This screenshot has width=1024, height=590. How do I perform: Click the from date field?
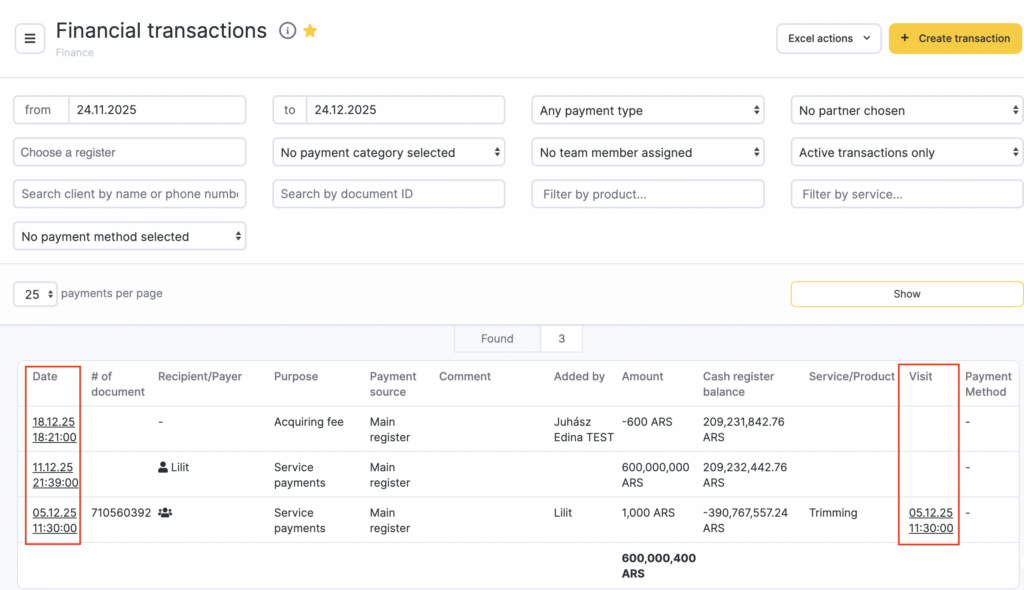(x=156, y=110)
